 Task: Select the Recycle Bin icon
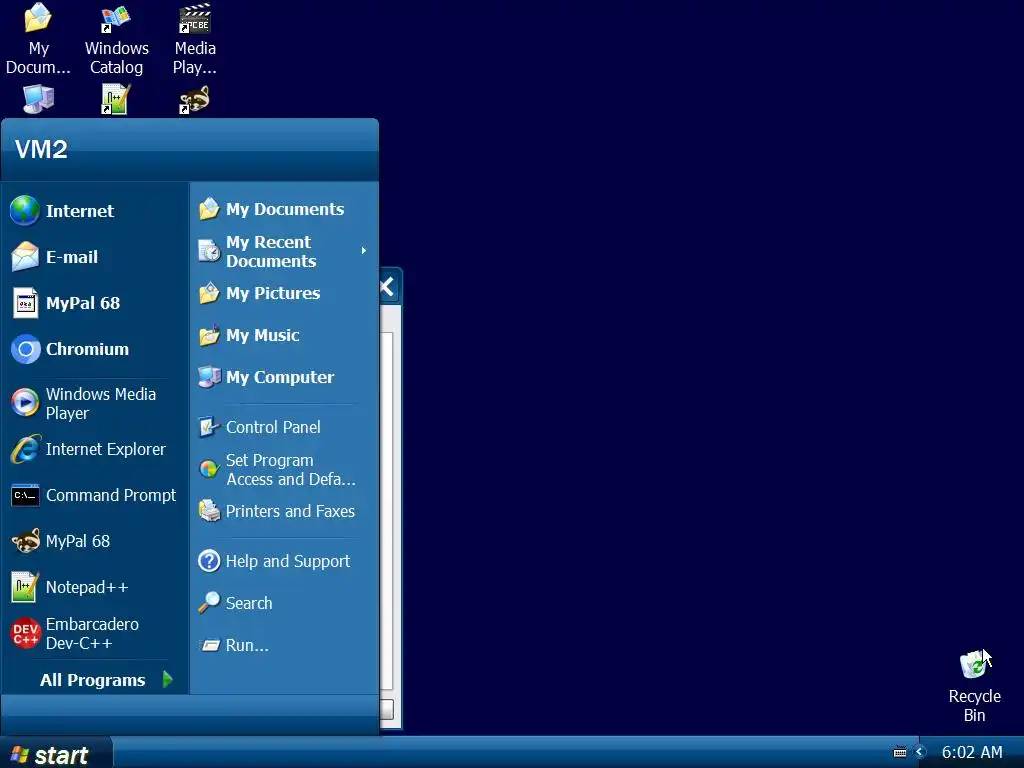(974, 686)
